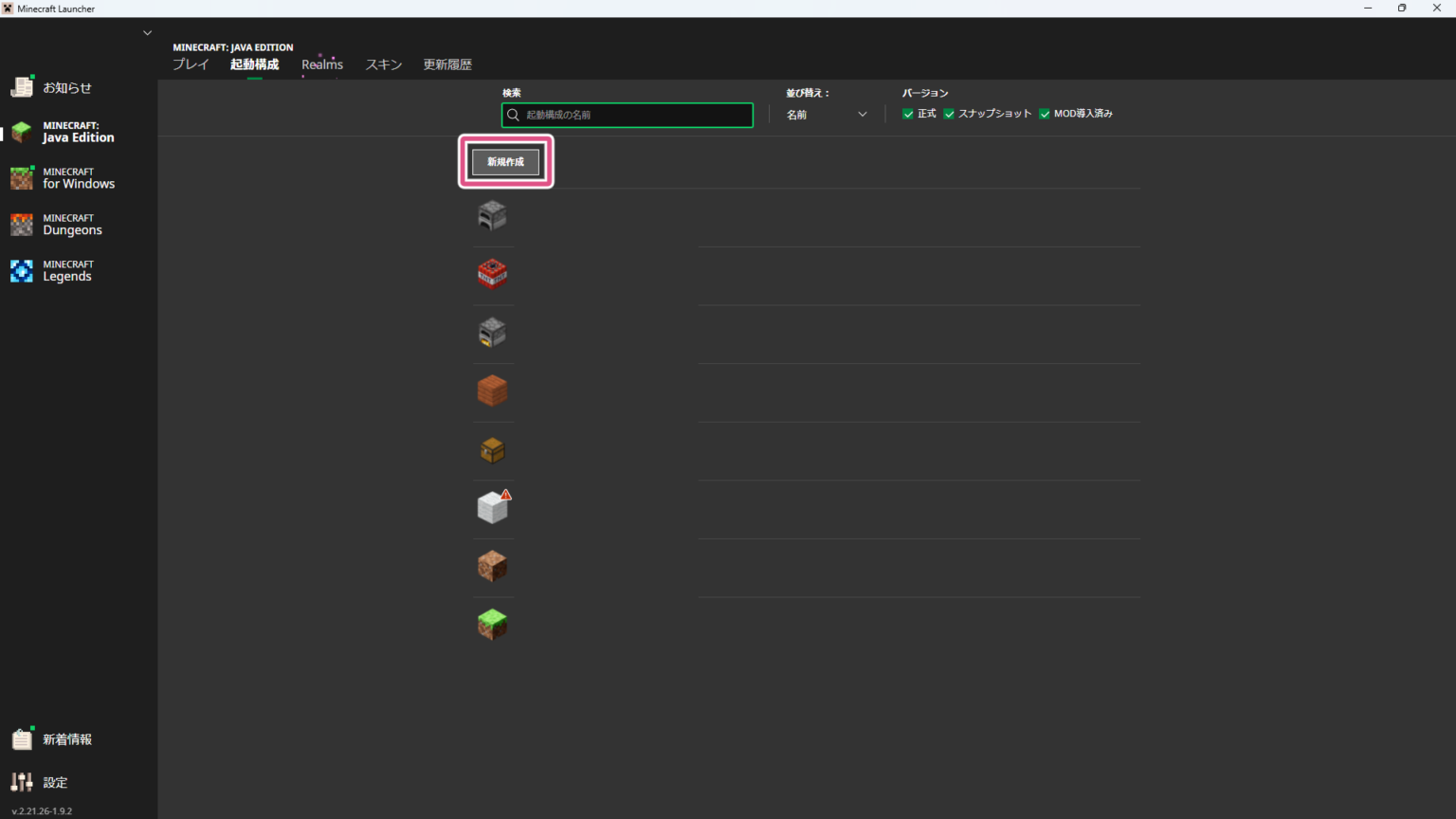
Task: Click the 新規作成 button
Action: [x=505, y=162]
